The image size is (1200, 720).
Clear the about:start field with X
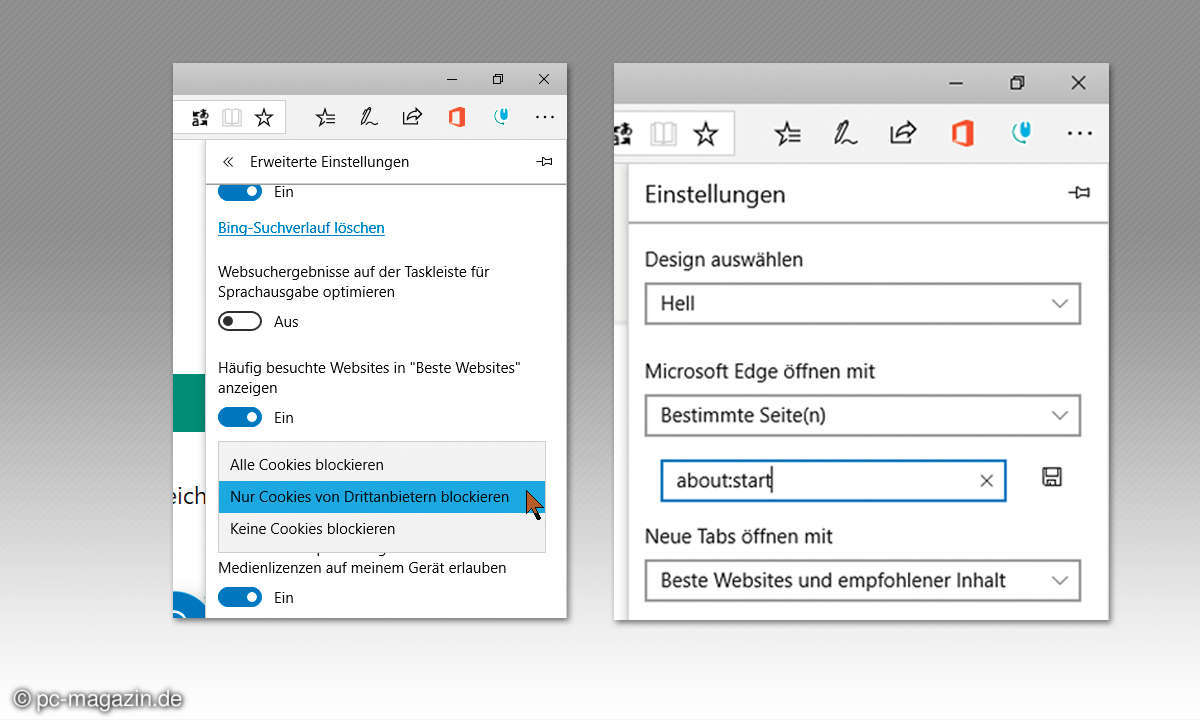pos(986,481)
